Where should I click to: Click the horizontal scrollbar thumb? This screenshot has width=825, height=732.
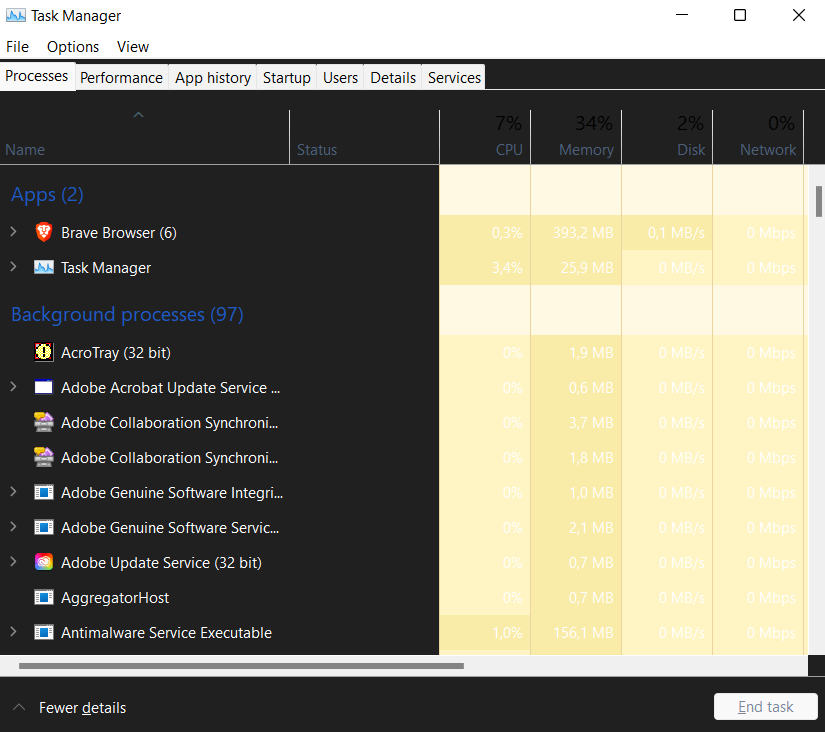pyautogui.click(x=242, y=666)
